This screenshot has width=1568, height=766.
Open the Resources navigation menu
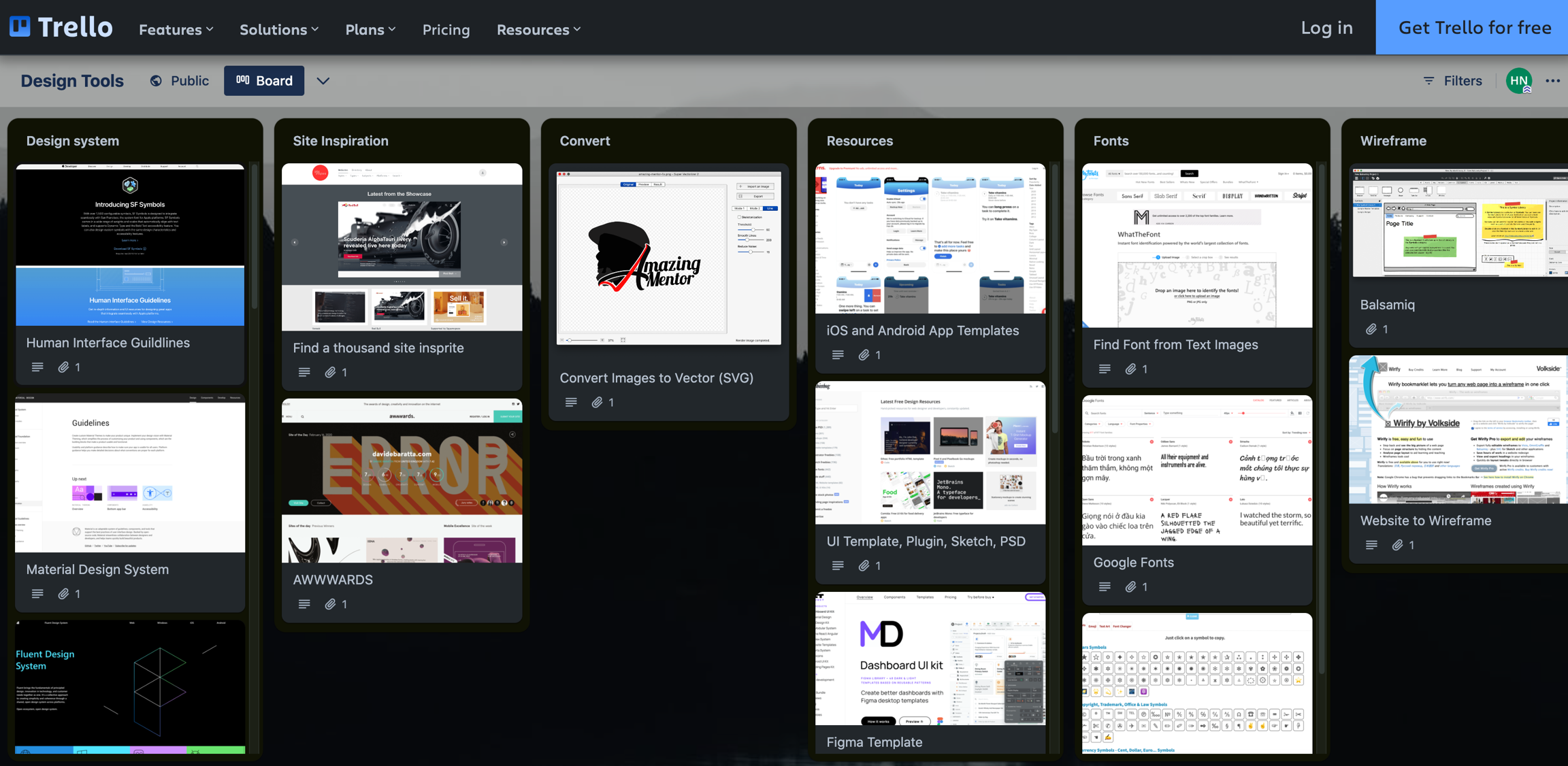point(538,29)
